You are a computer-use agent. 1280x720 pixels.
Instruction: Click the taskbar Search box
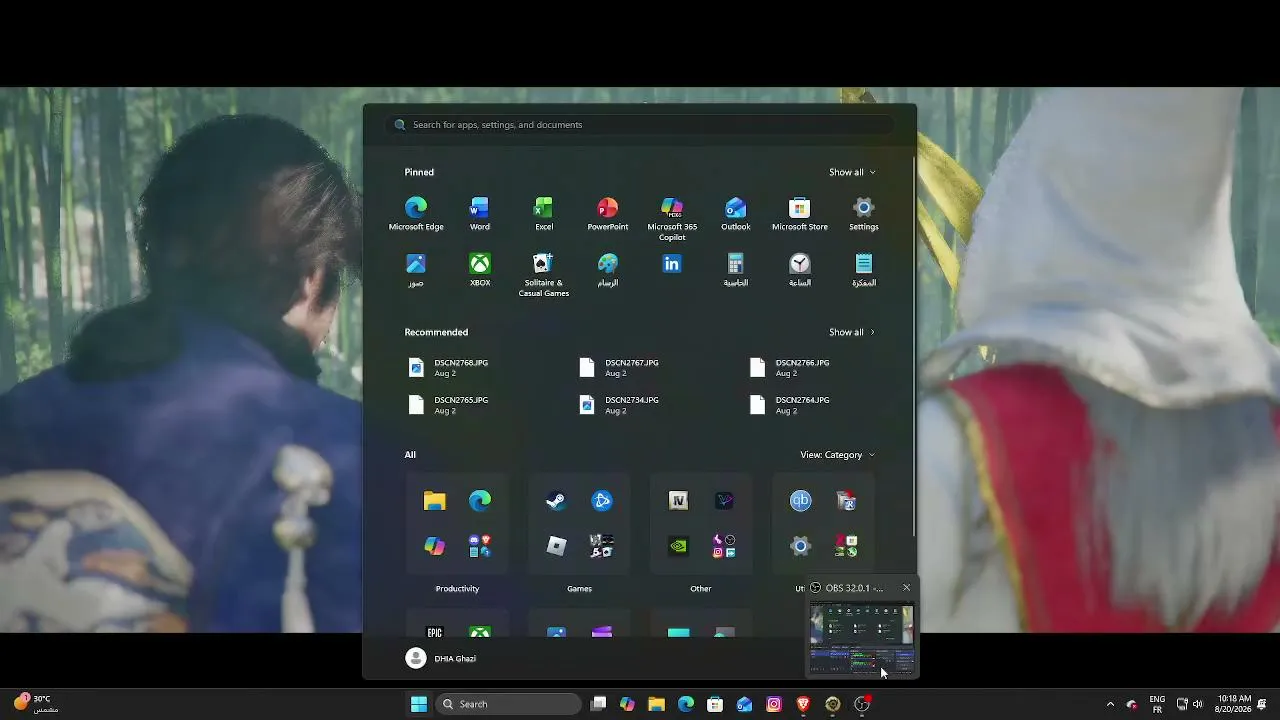509,704
